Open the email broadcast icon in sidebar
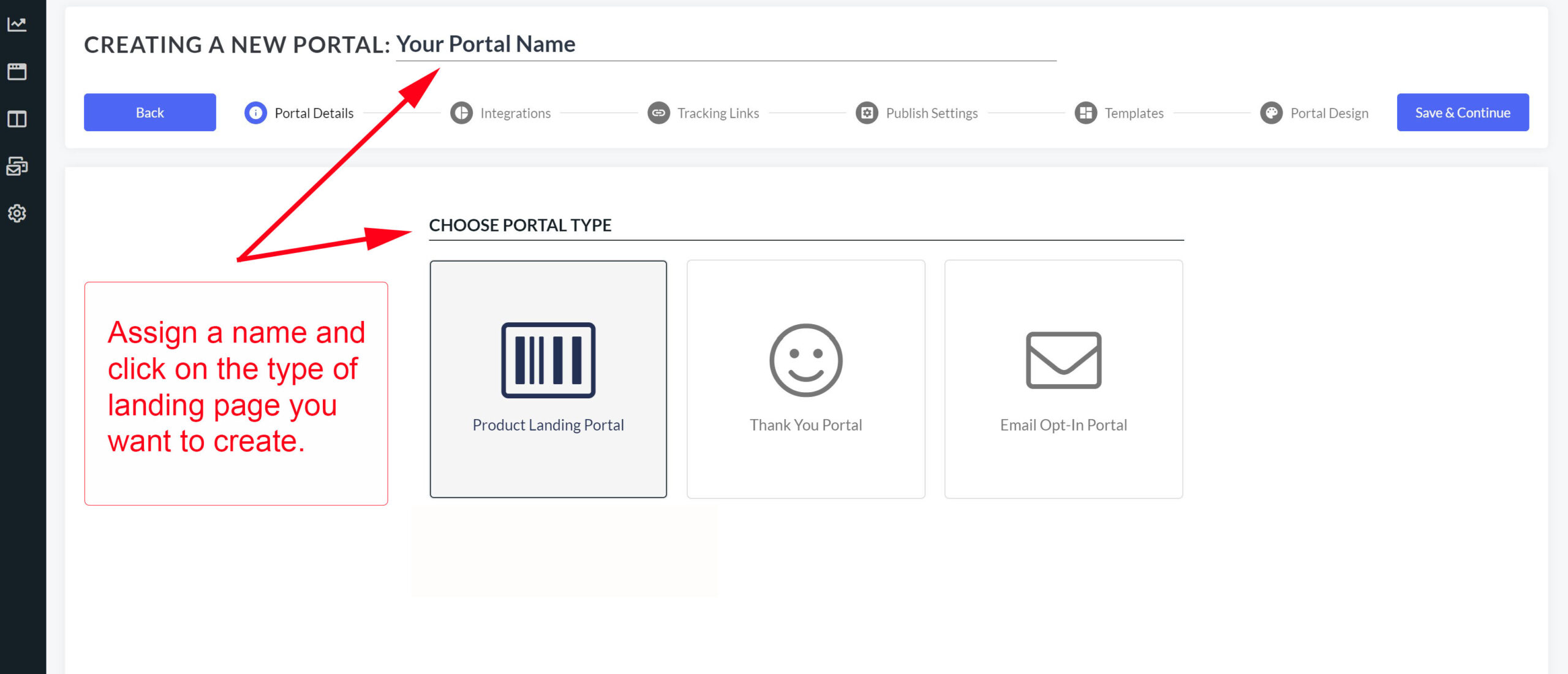 coord(17,166)
